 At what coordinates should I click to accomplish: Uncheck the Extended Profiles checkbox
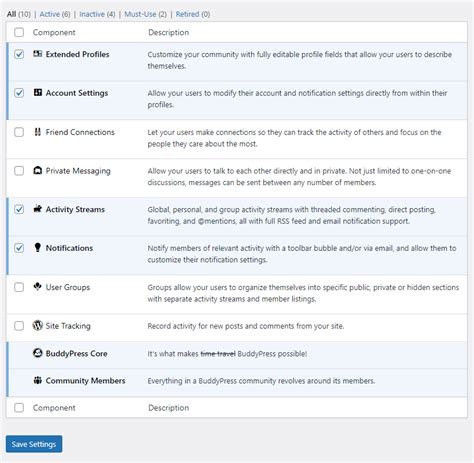[19, 54]
